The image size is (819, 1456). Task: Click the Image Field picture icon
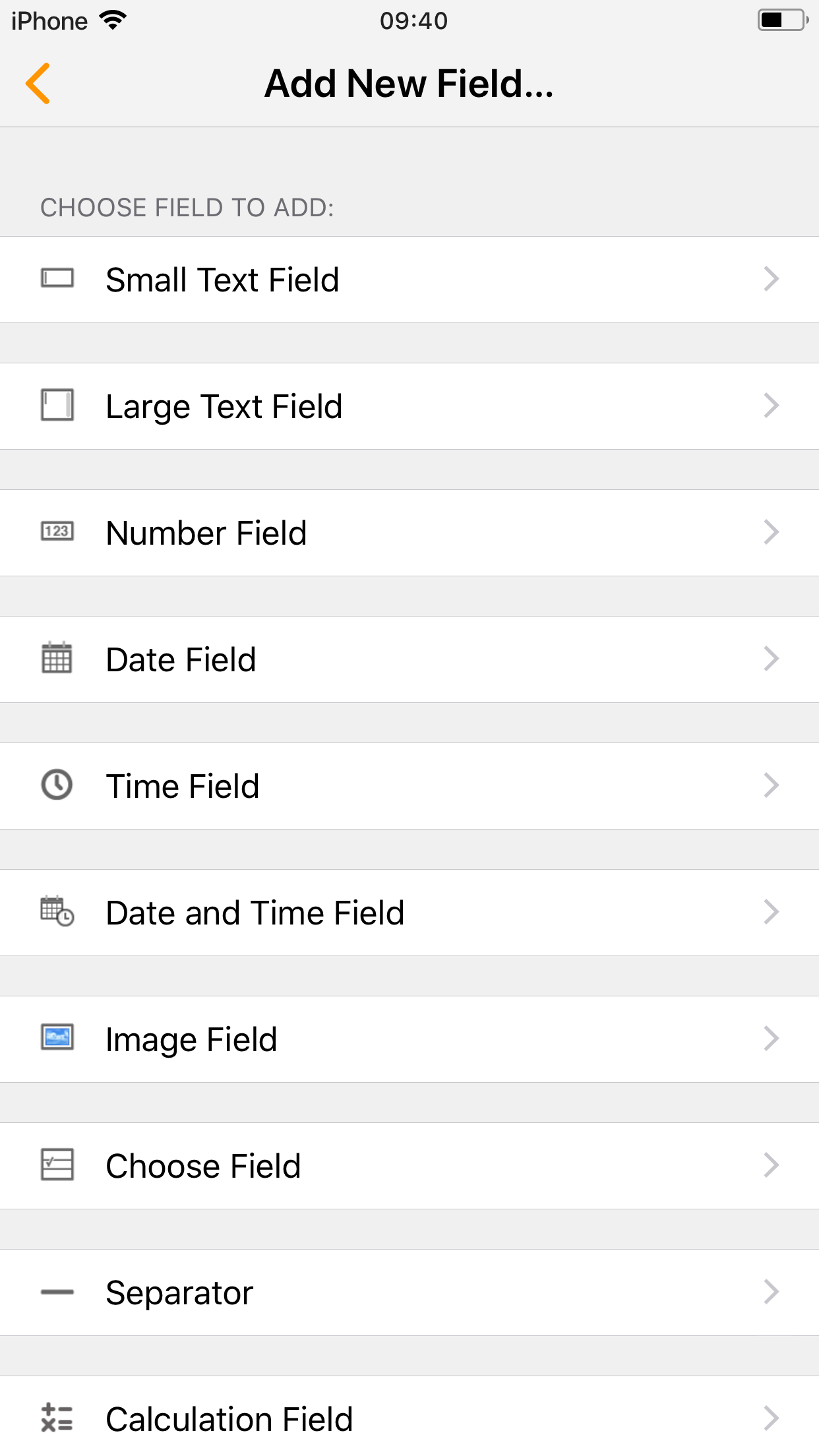tap(57, 1038)
